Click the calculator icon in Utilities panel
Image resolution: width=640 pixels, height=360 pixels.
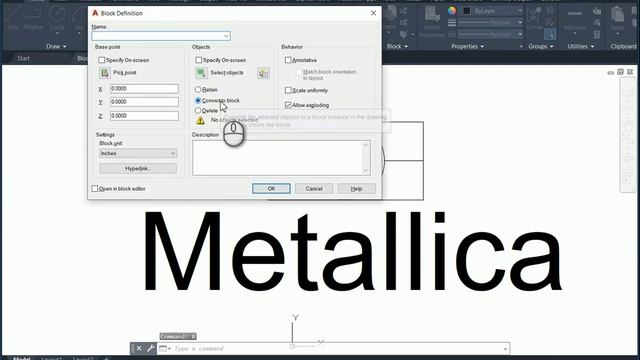pos(597,34)
